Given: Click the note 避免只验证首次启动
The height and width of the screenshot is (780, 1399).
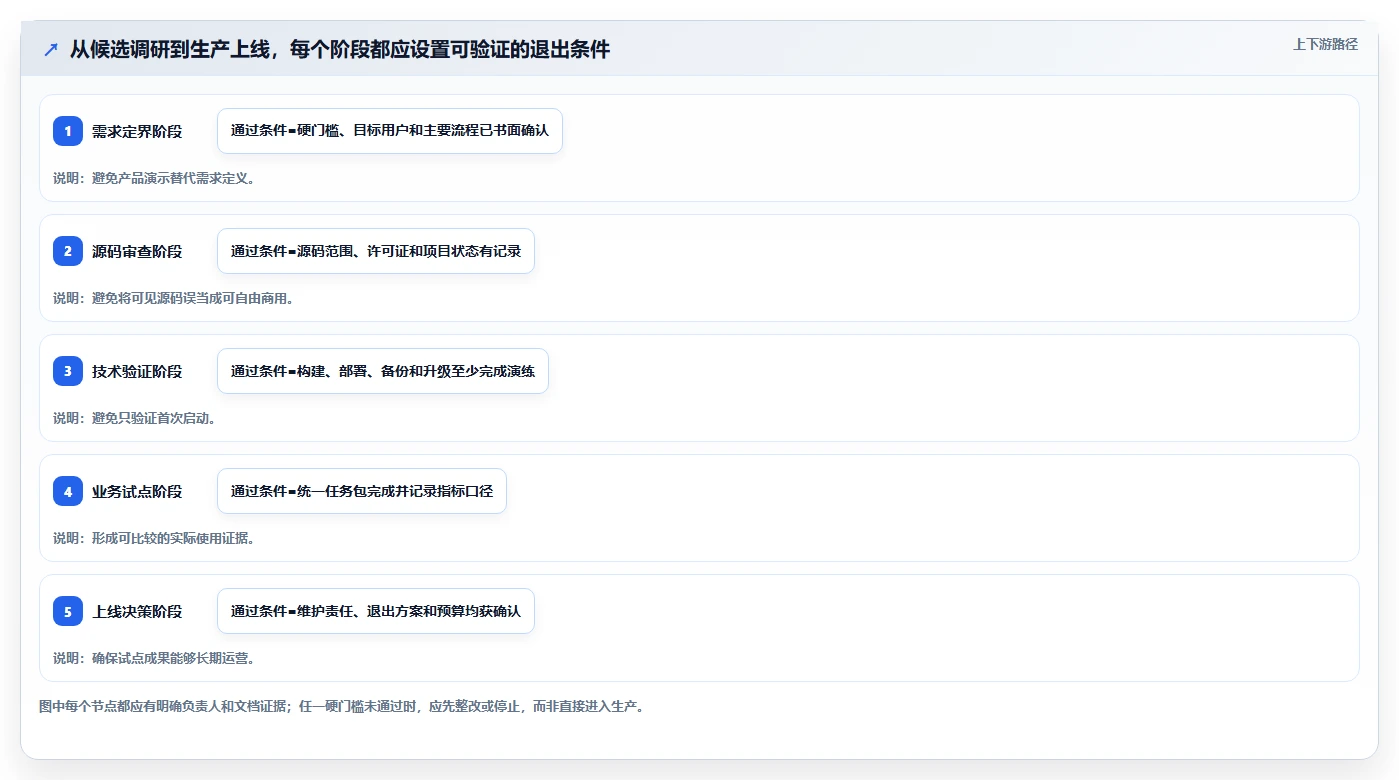Looking at the screenshot, I should [x=135, y=418].
